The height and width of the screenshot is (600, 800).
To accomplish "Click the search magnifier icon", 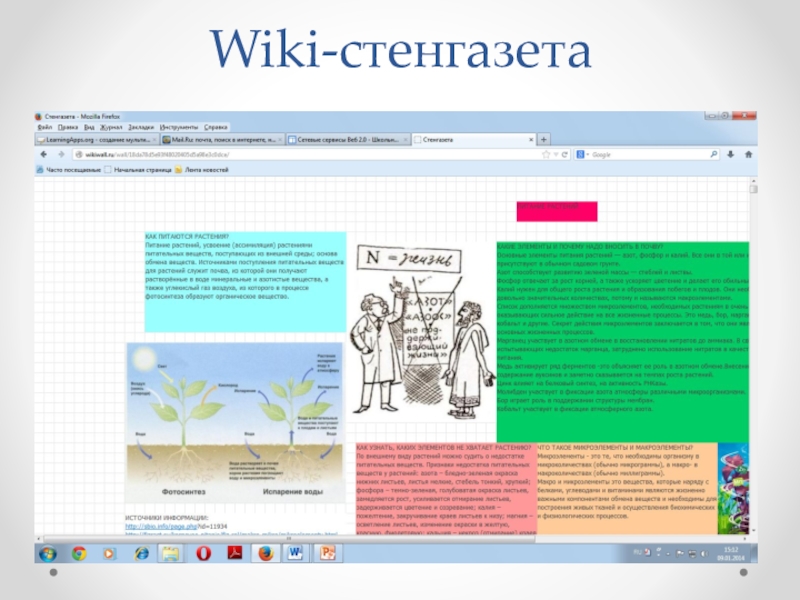I will [x=714, y=154].
